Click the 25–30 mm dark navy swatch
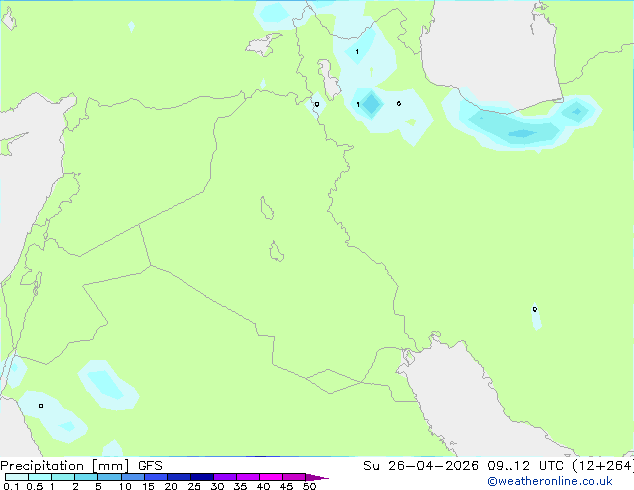Screen dimensions: 634x490 coord(202,477)
